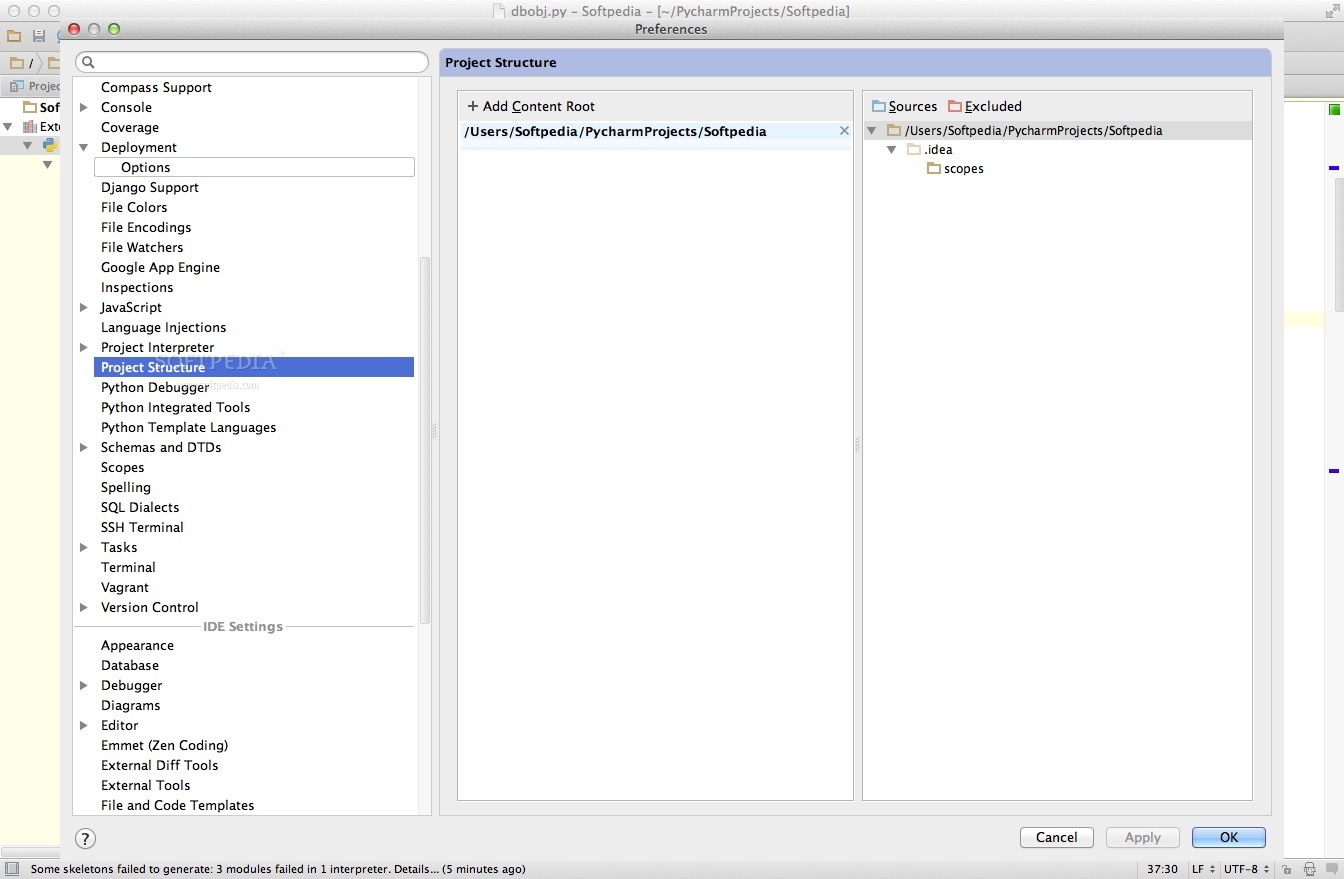
Task: Click the Excluded folder icon
Action: (x=955, y=106)
